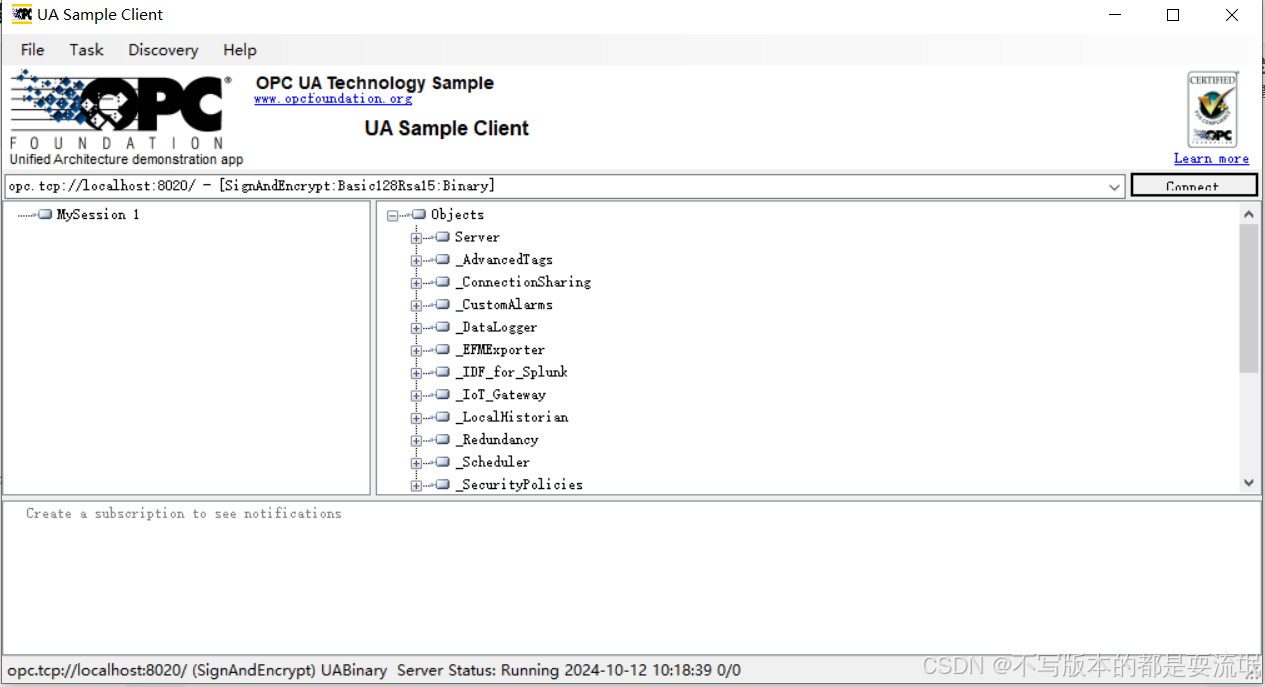The image size is (1265, 687).
Task: Select the _SecurityPolicies label
Action: pos(519,485)
